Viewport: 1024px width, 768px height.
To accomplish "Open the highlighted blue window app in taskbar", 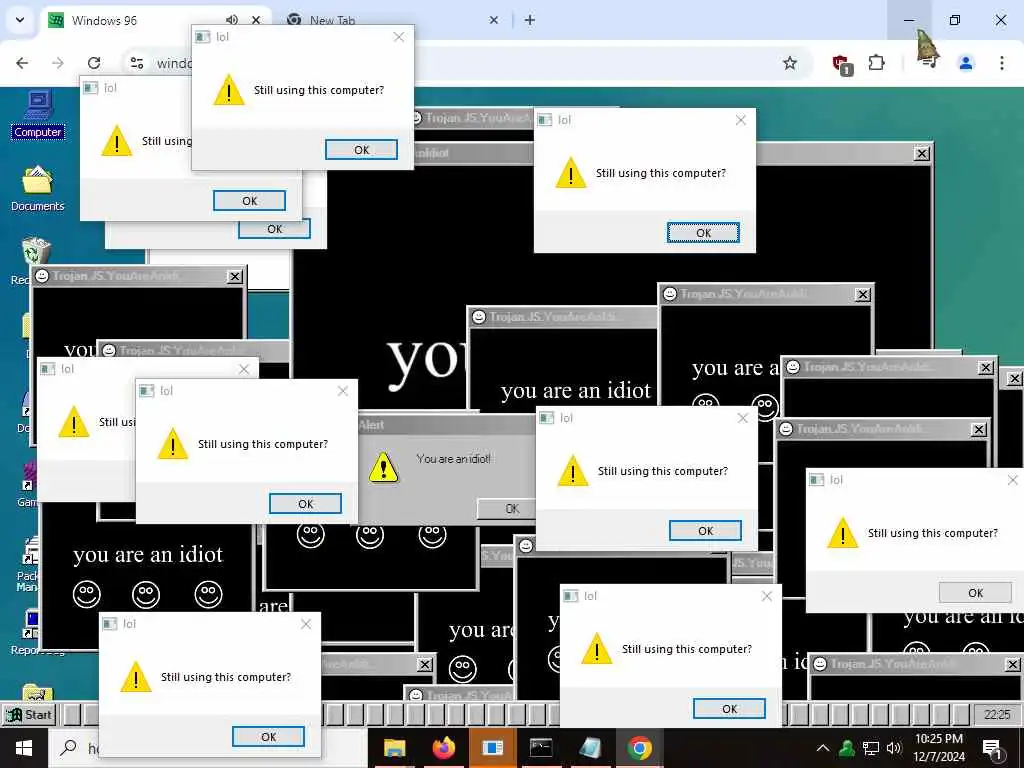I will (x=492, y=748).
